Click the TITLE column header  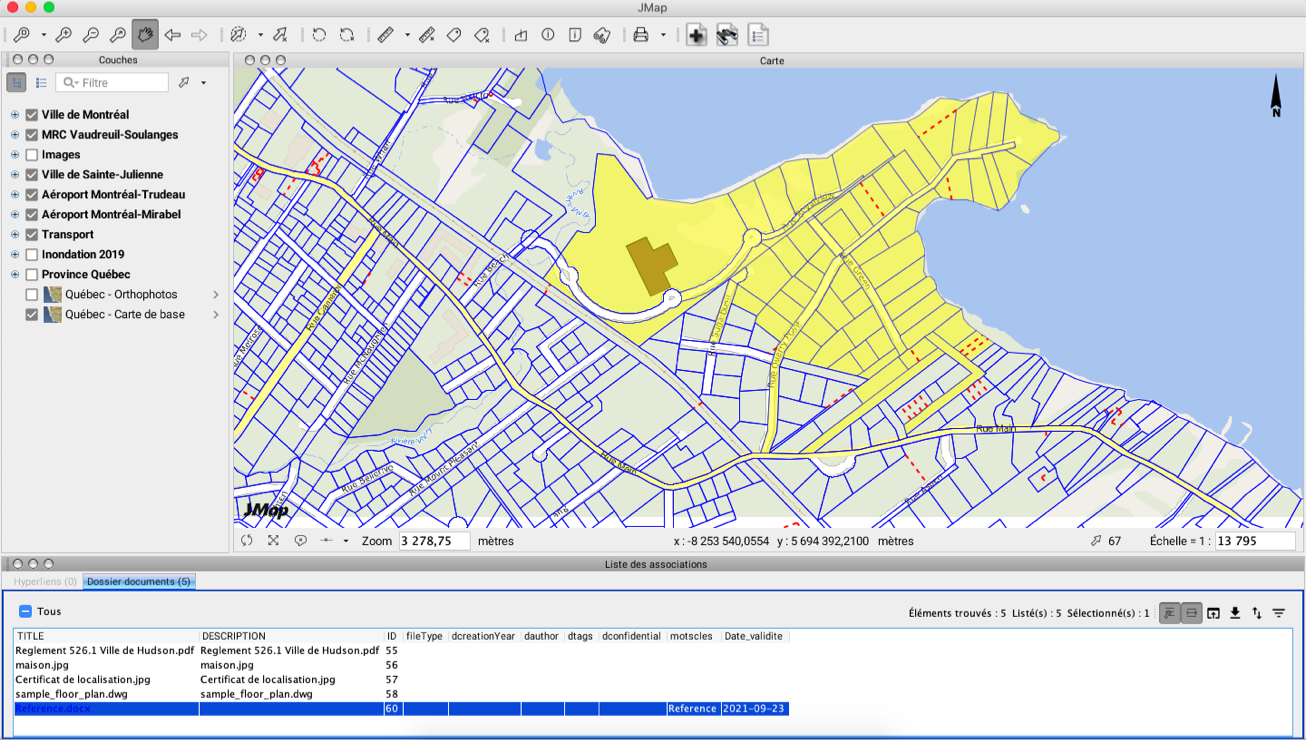click(31, 636)
